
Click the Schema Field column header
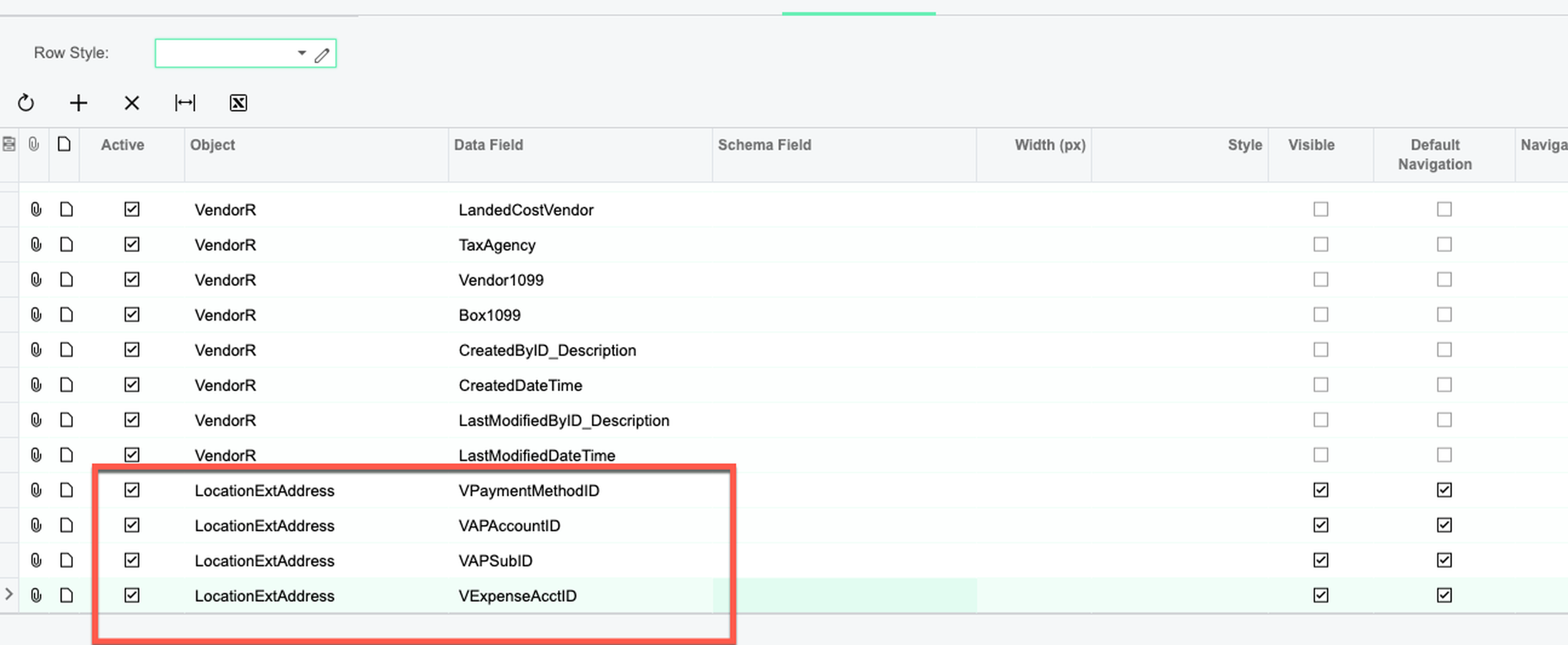coord(764,145)
